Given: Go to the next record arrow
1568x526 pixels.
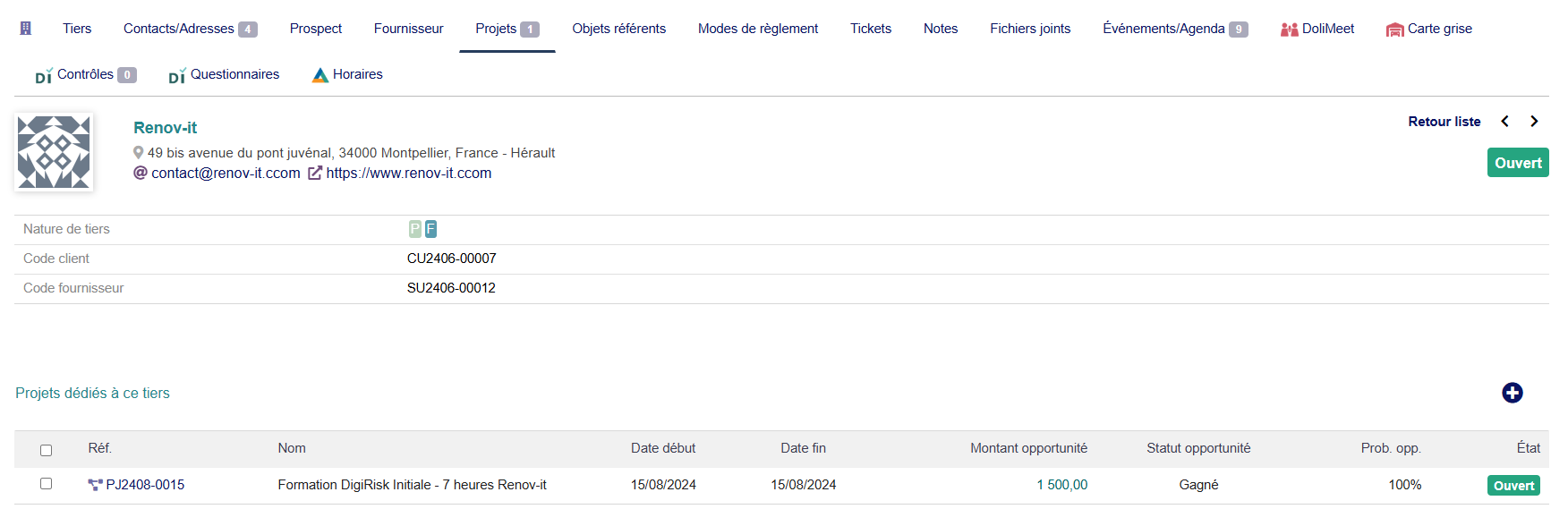Looking at the screenshot, I should 1534,122.
